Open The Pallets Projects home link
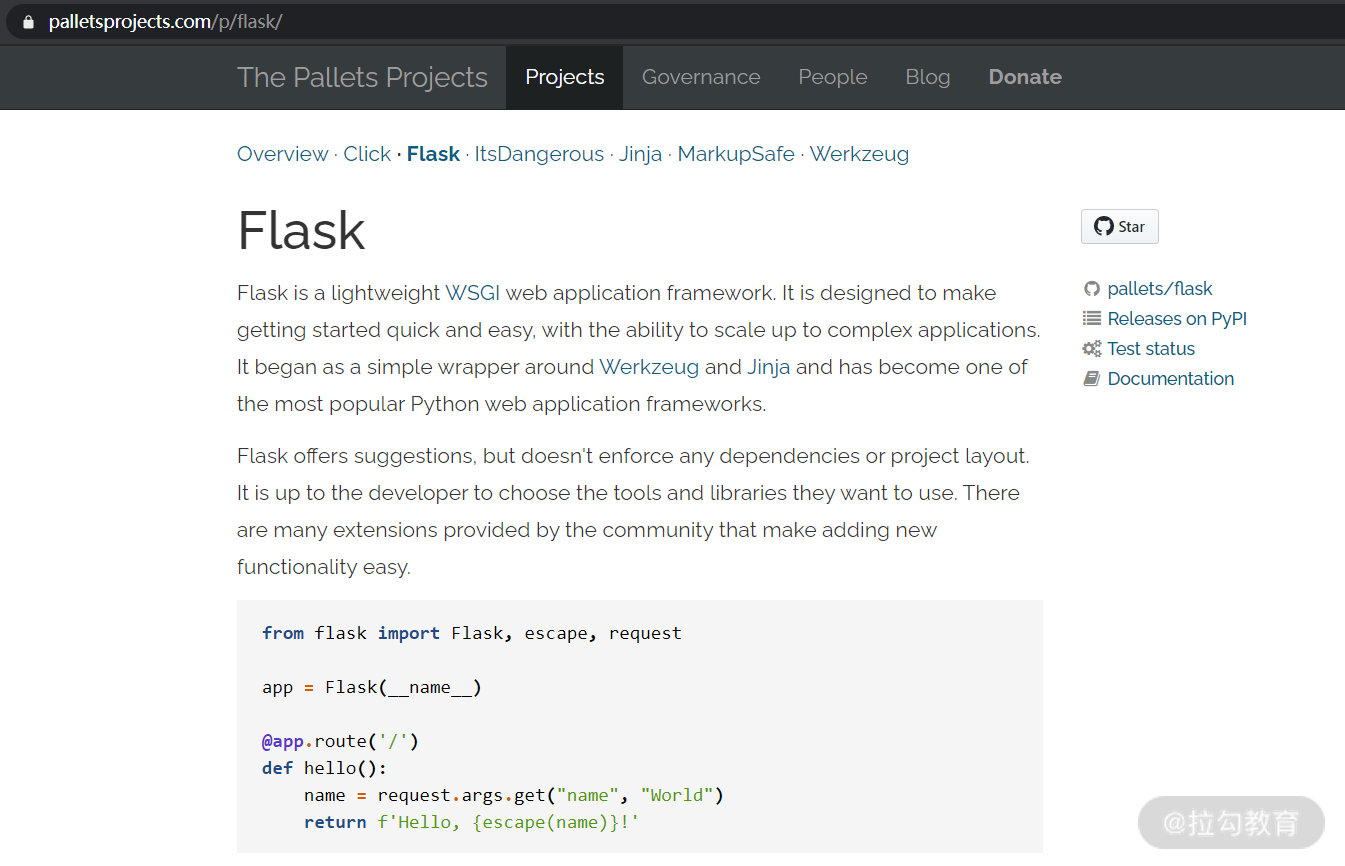The width and height of the screenshot is (1345, 866). point(362,77)
